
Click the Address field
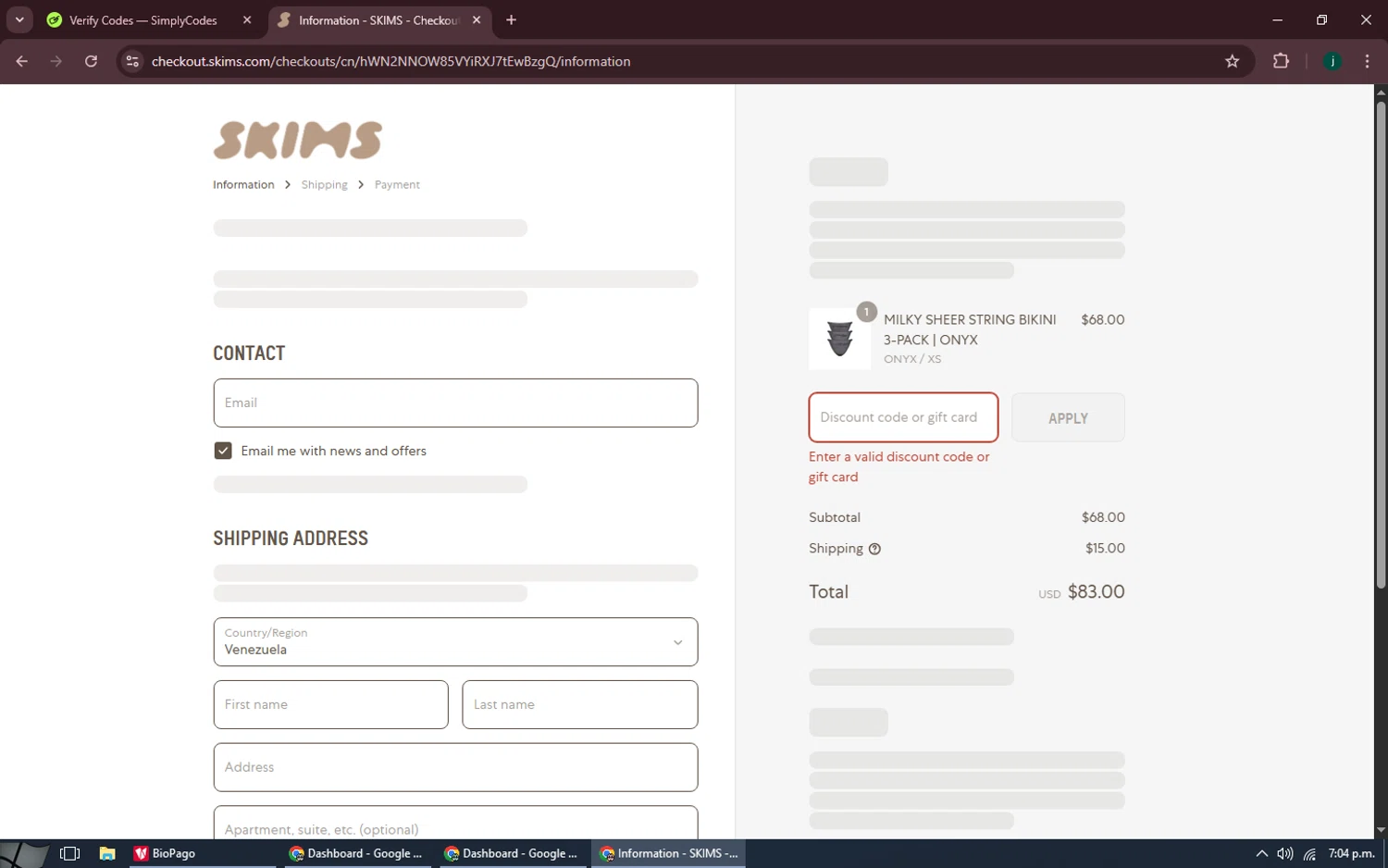[455, 767]
